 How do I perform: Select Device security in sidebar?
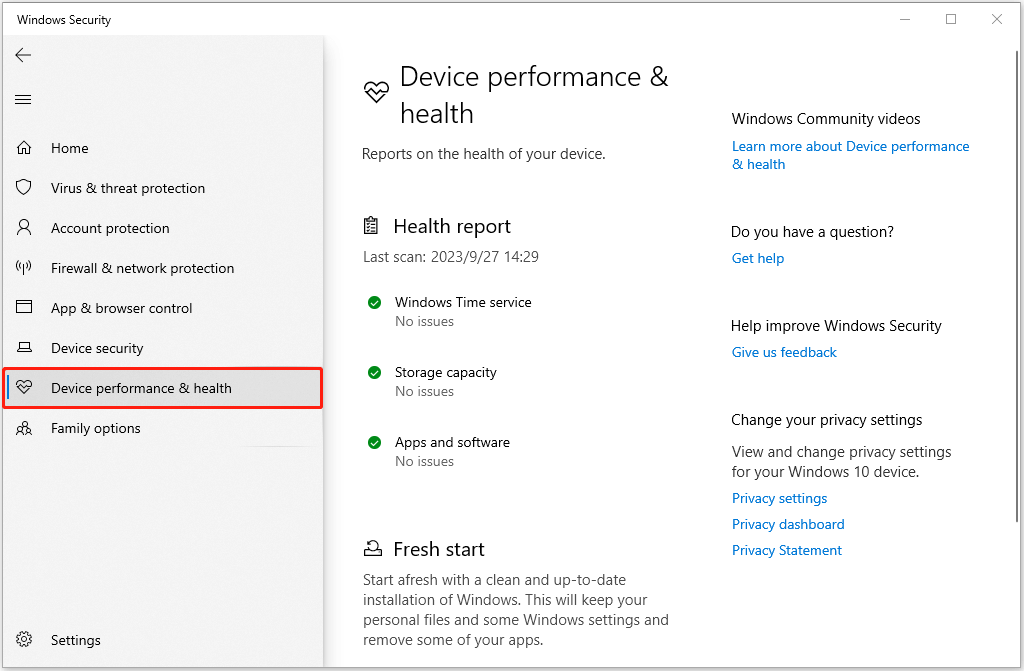point(163,348)
